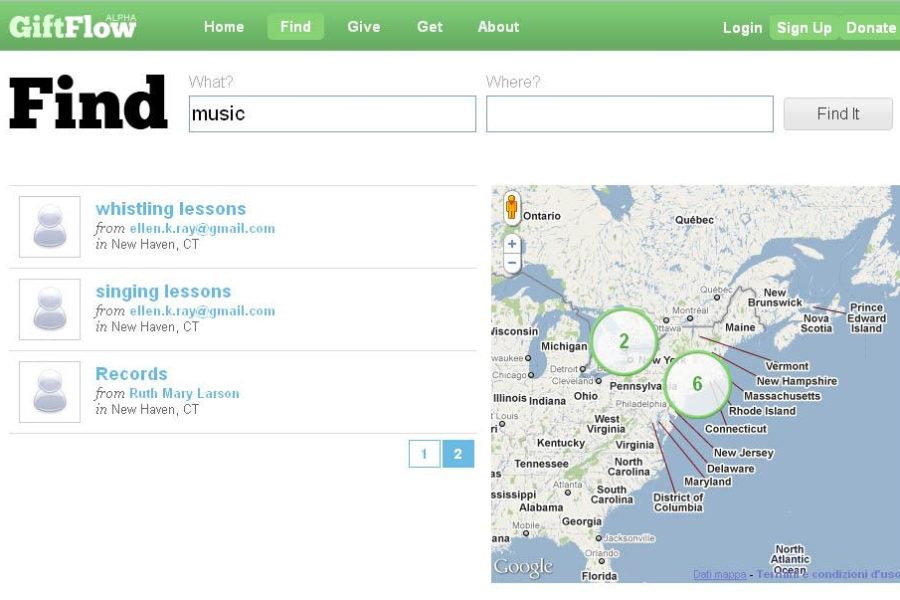The image size is (900, 600).
Task: Click avatar beside singing lessons listing
Action: tap(50, 310)
